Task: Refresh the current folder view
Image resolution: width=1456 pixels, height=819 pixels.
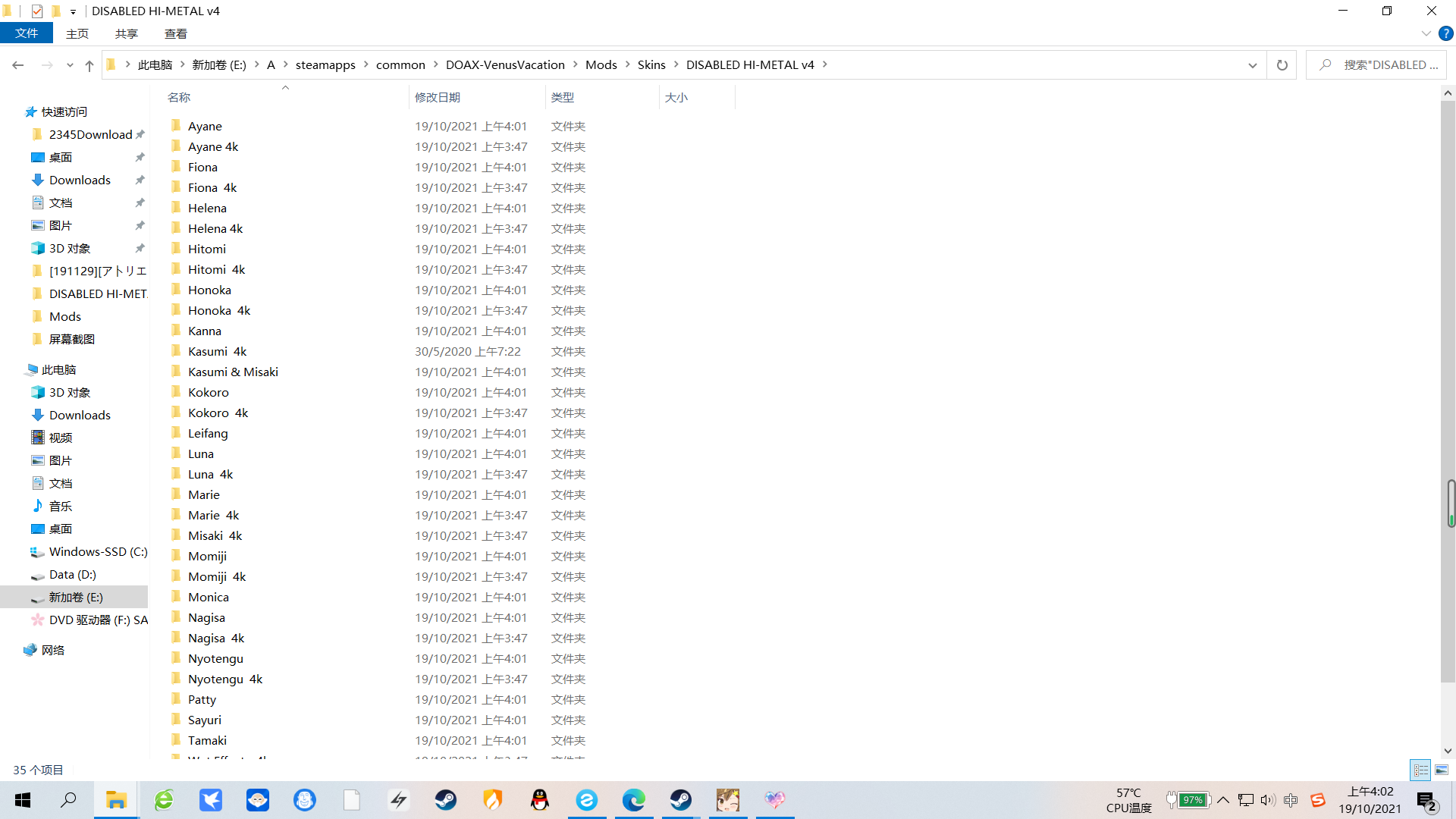Action: click(x=1282, y=65)
